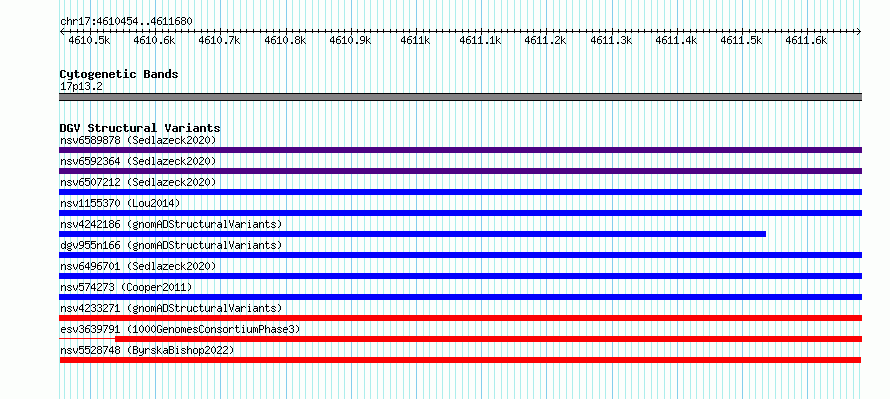This screenshot has height=399, width=890.
Task: Click the 4611.2k ruler tick label
Action: coord(545,40)
